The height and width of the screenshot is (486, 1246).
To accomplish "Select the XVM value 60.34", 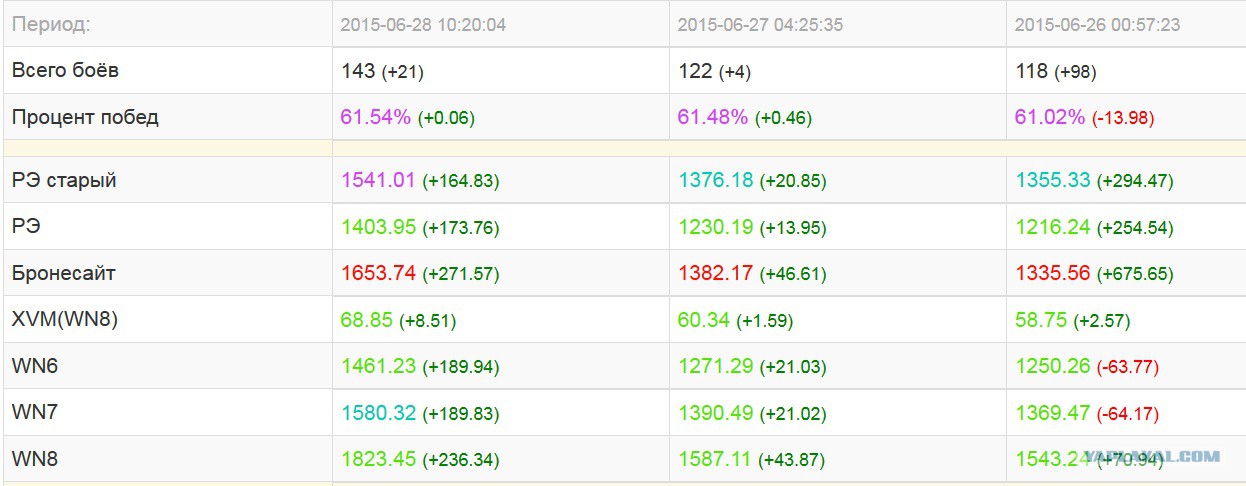I will tap(704, 320).
